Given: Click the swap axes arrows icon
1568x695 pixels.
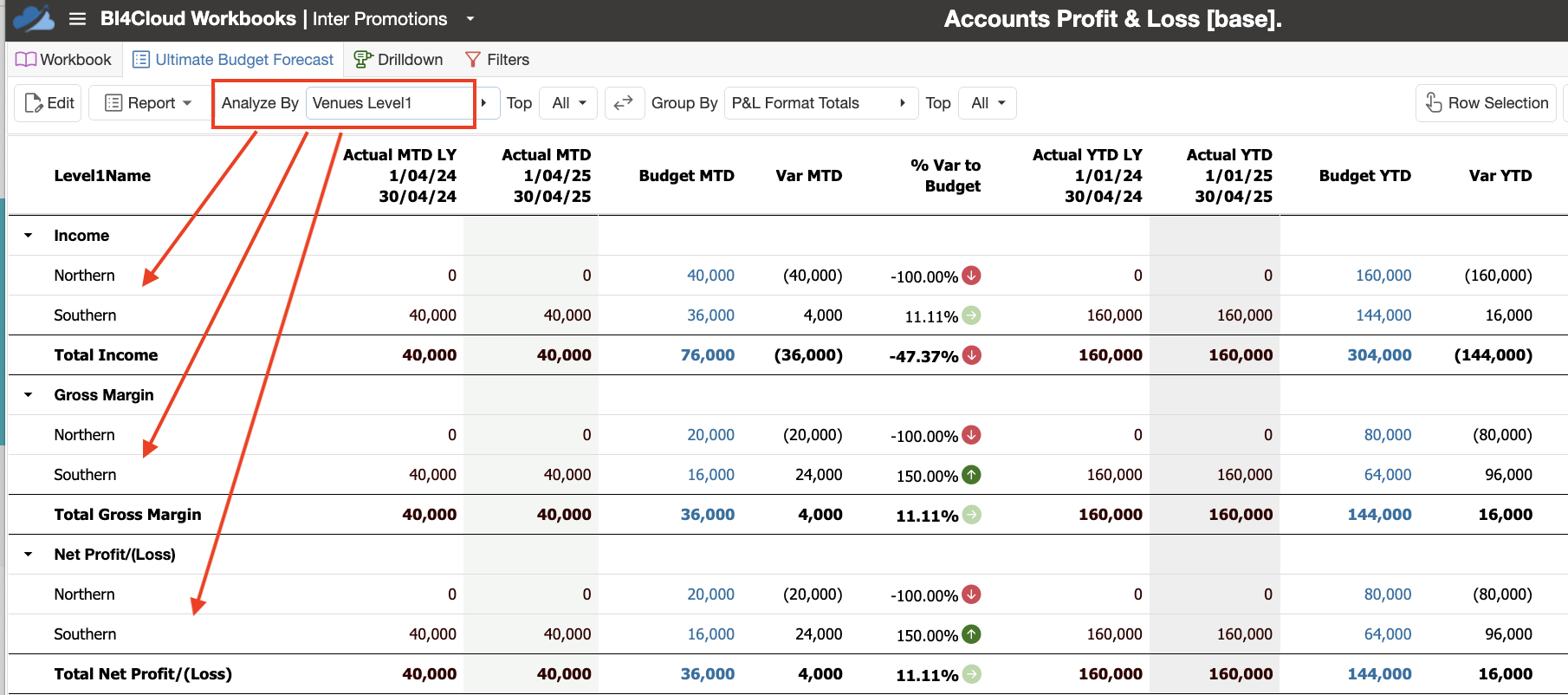Looking at the screenshot, I should [x=624, y=103].
